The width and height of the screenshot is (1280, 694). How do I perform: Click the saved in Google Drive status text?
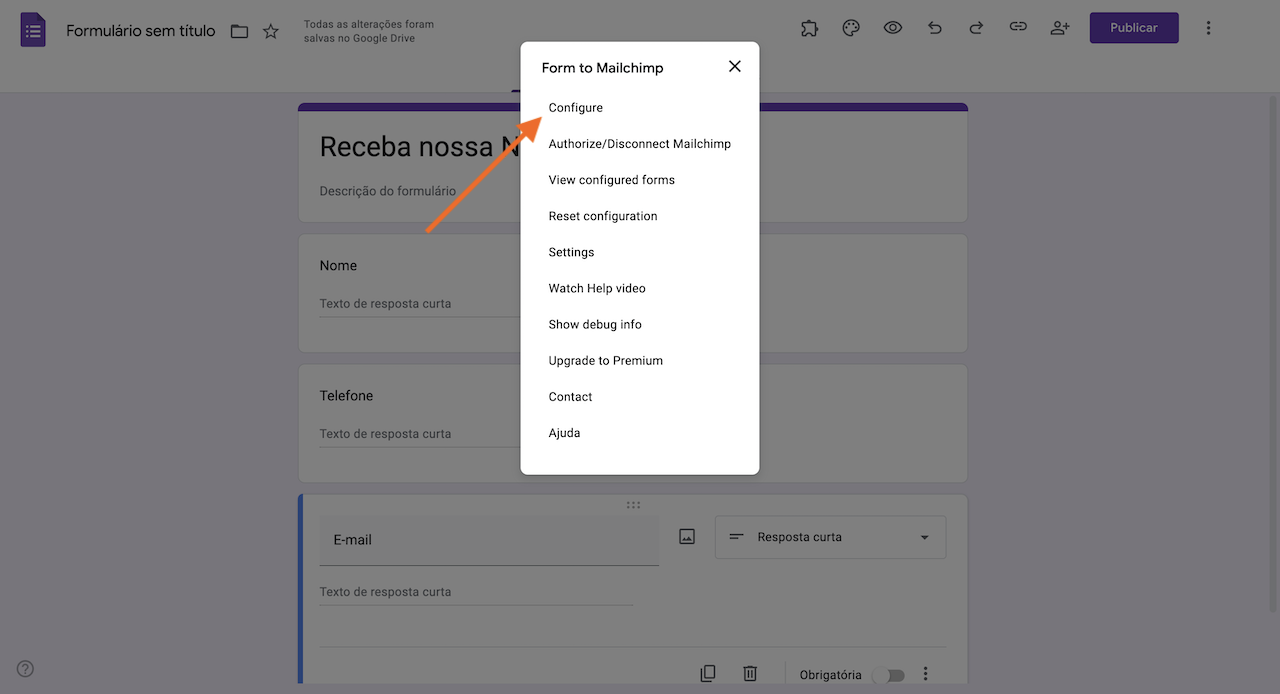(370, 31)
